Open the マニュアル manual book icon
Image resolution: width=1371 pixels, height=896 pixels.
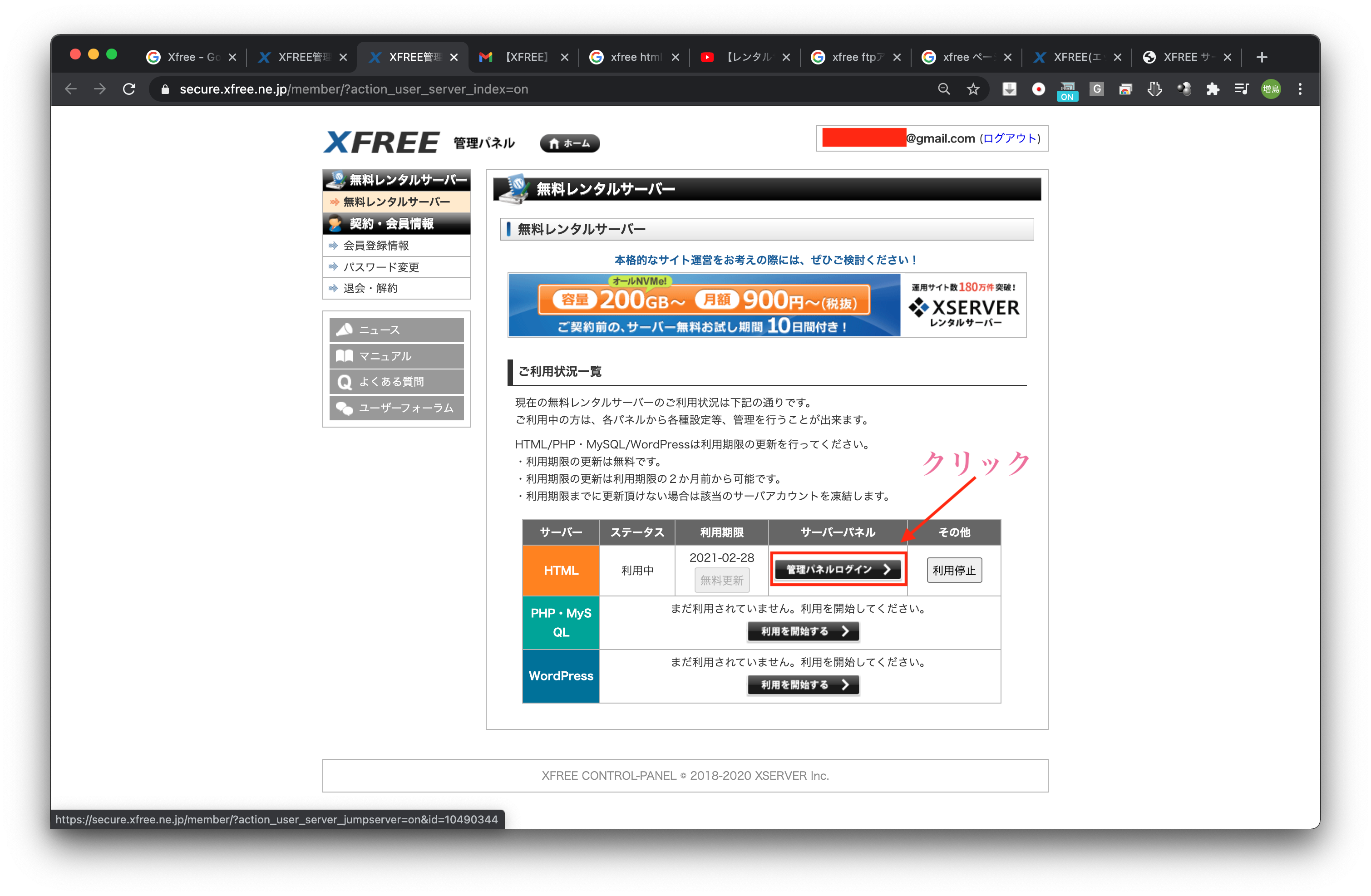click(x=345, y=356)
